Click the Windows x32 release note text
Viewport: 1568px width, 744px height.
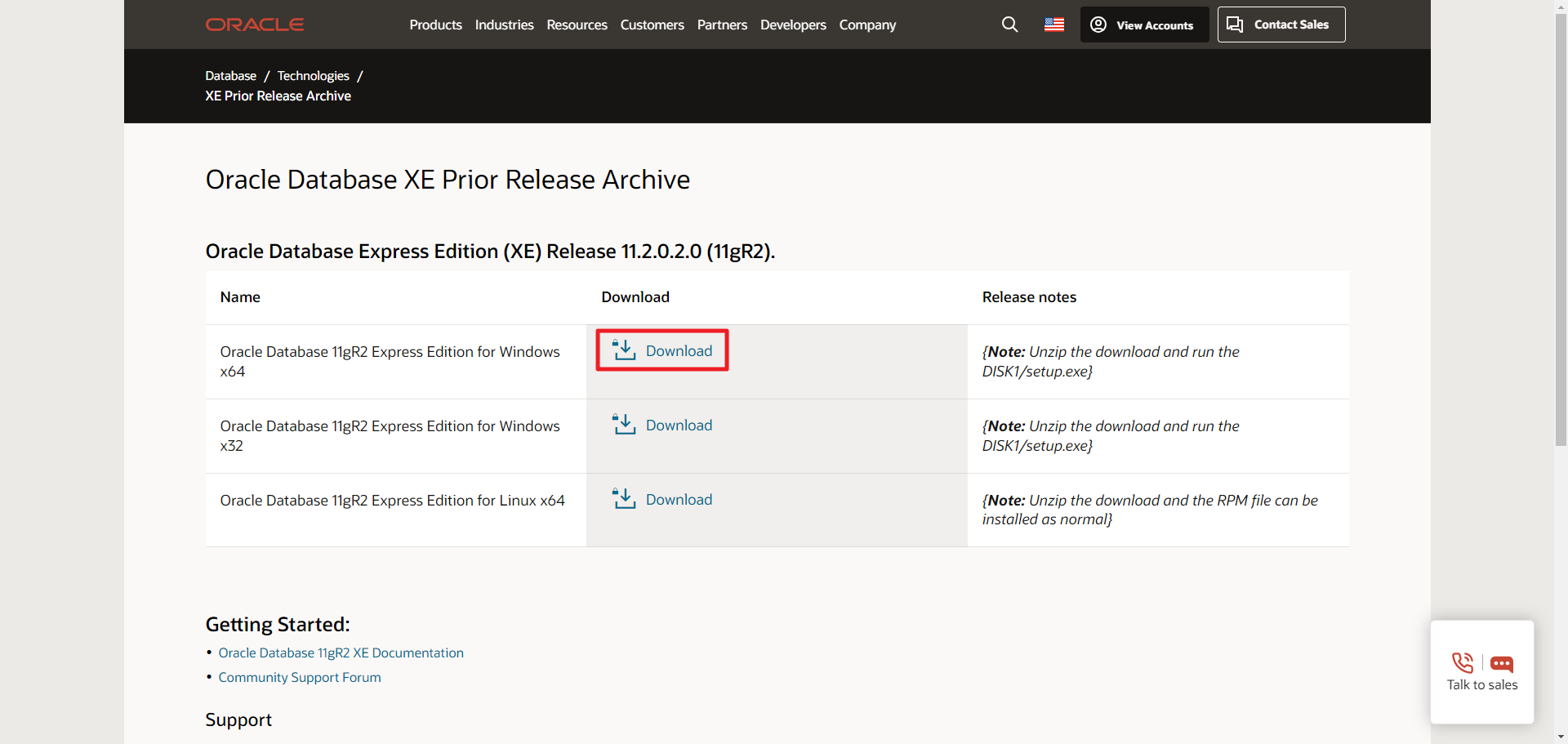tap(1111, 435)
